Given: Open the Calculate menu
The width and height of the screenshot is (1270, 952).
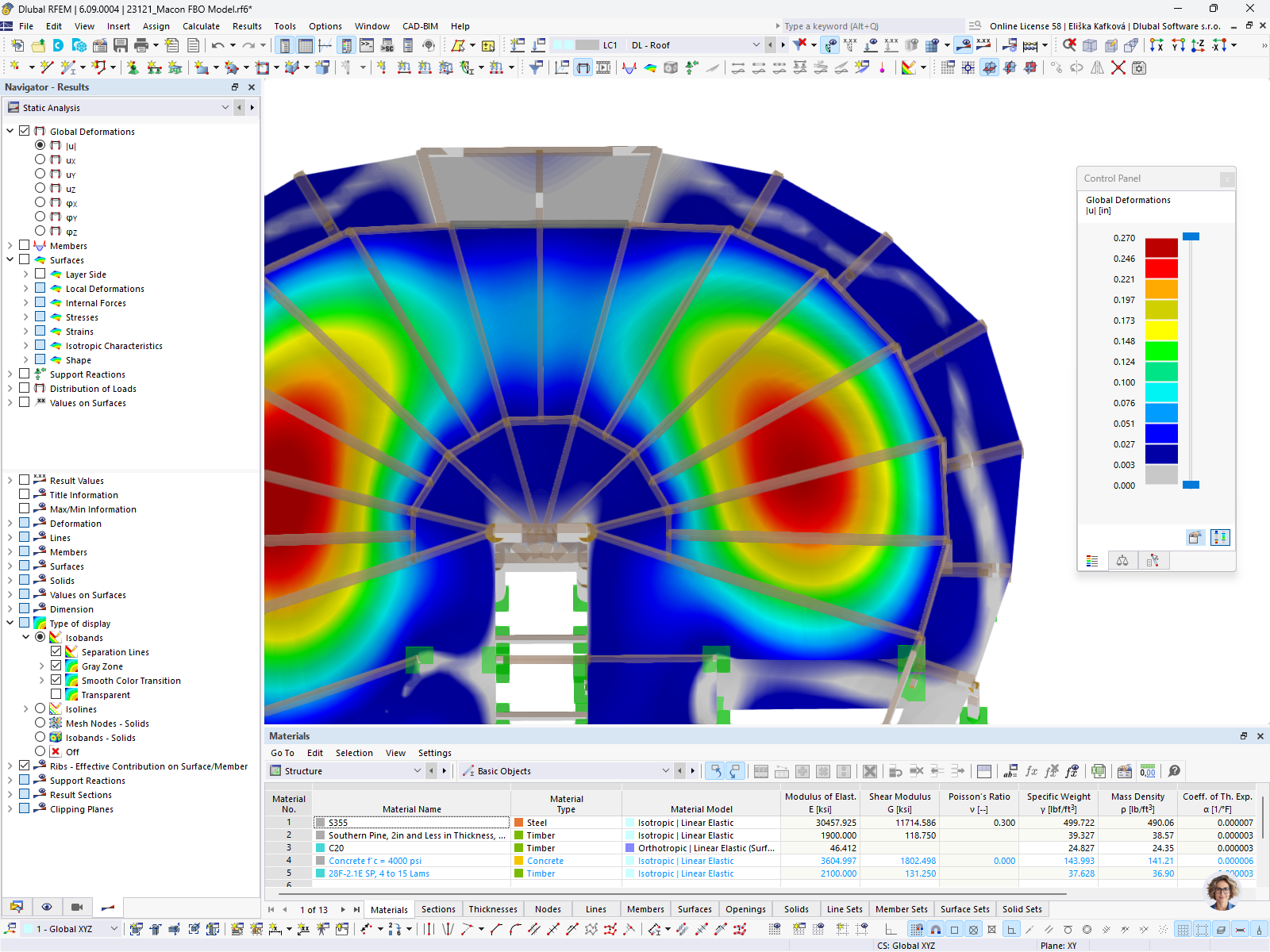Looking at the screenshot, I should click(x=201, y=26).
